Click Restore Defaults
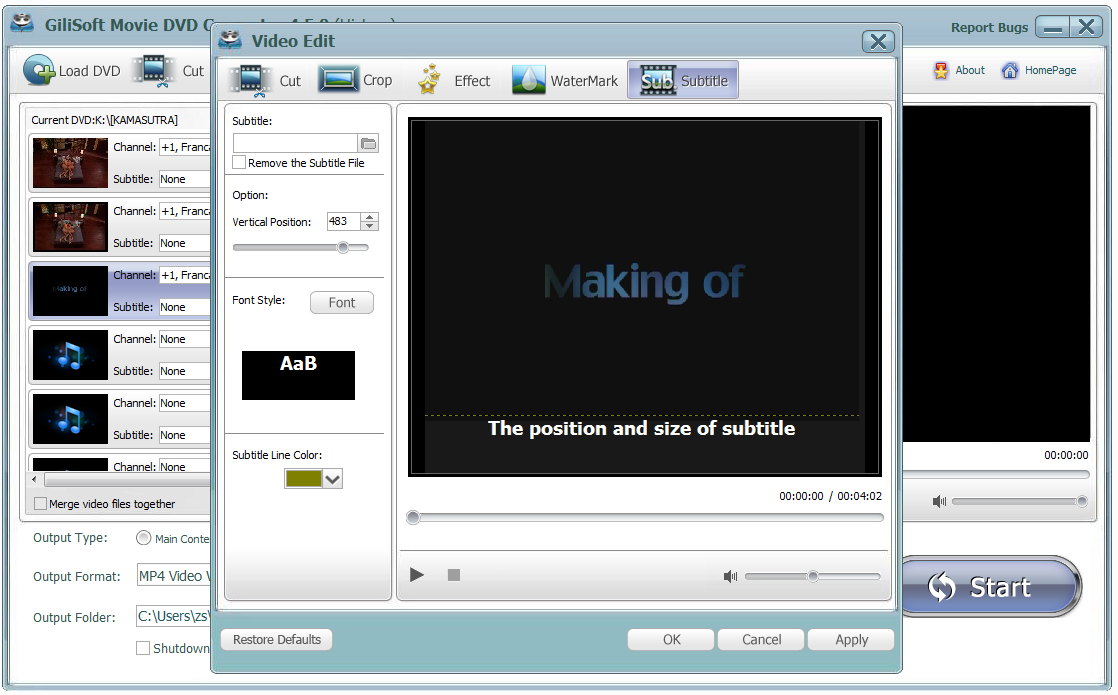This screenshot has height=695, width=1118. [276, 639]
